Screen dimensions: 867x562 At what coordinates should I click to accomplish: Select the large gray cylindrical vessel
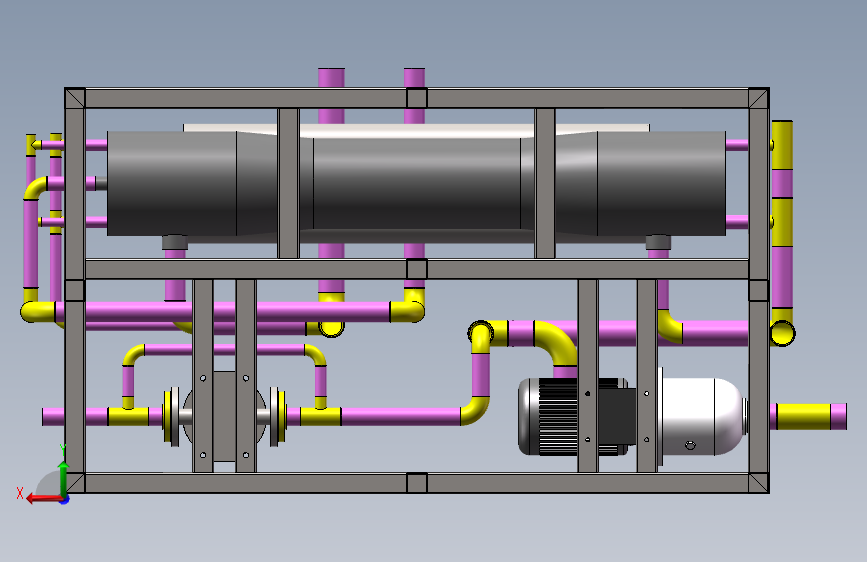tap(416, 184)
